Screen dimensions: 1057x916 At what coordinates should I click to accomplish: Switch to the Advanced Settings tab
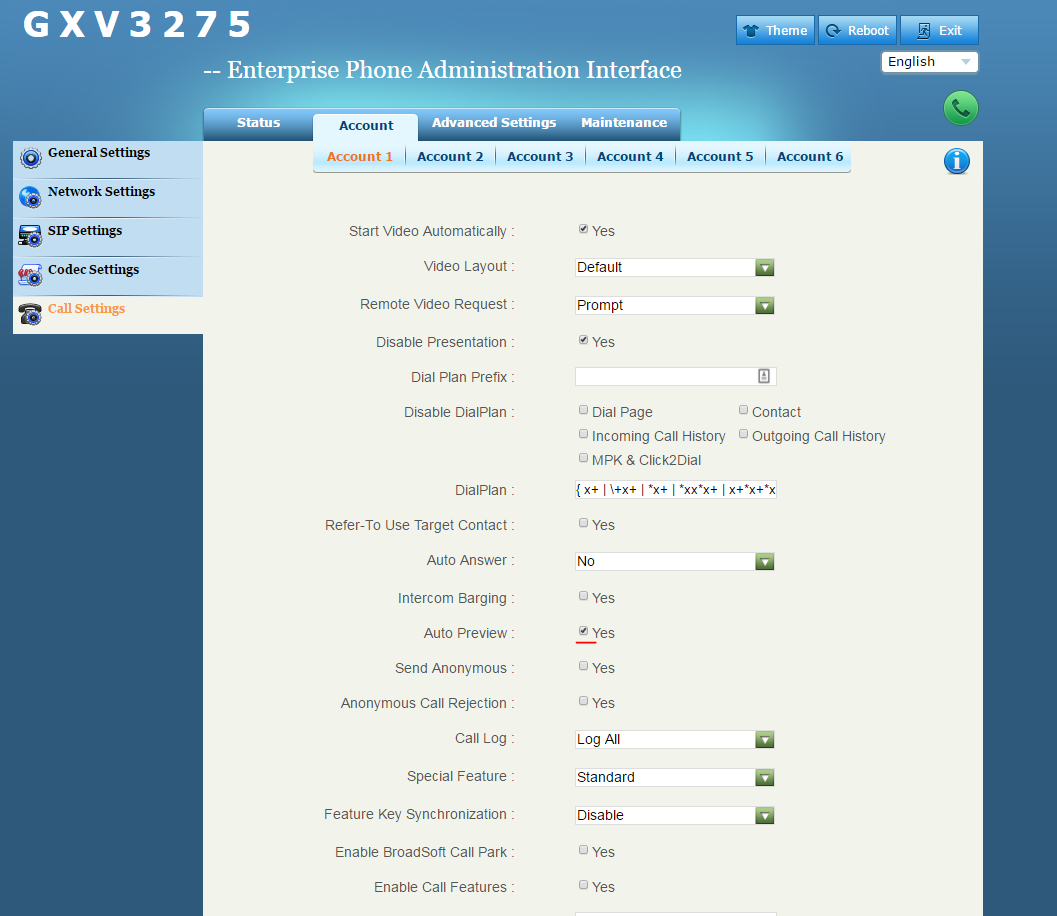(x=493, y=123)
